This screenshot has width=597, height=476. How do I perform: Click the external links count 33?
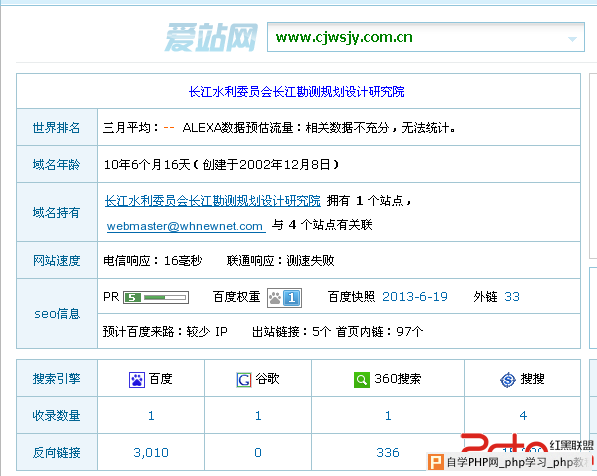[x=512, y=297]
